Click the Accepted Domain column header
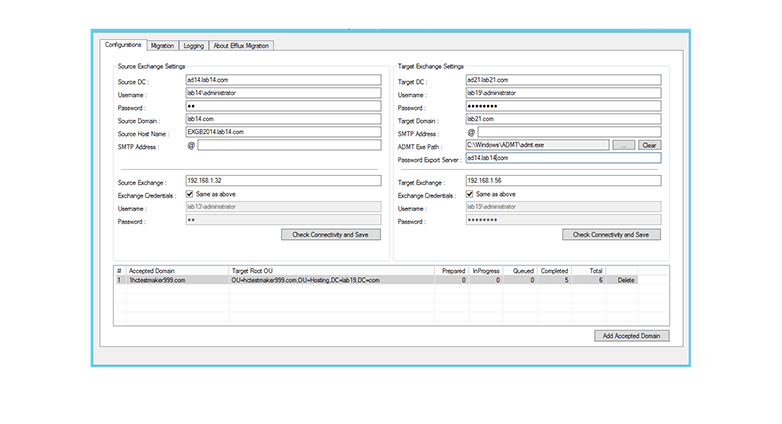782x424 pixels. (x=178, y=271)
